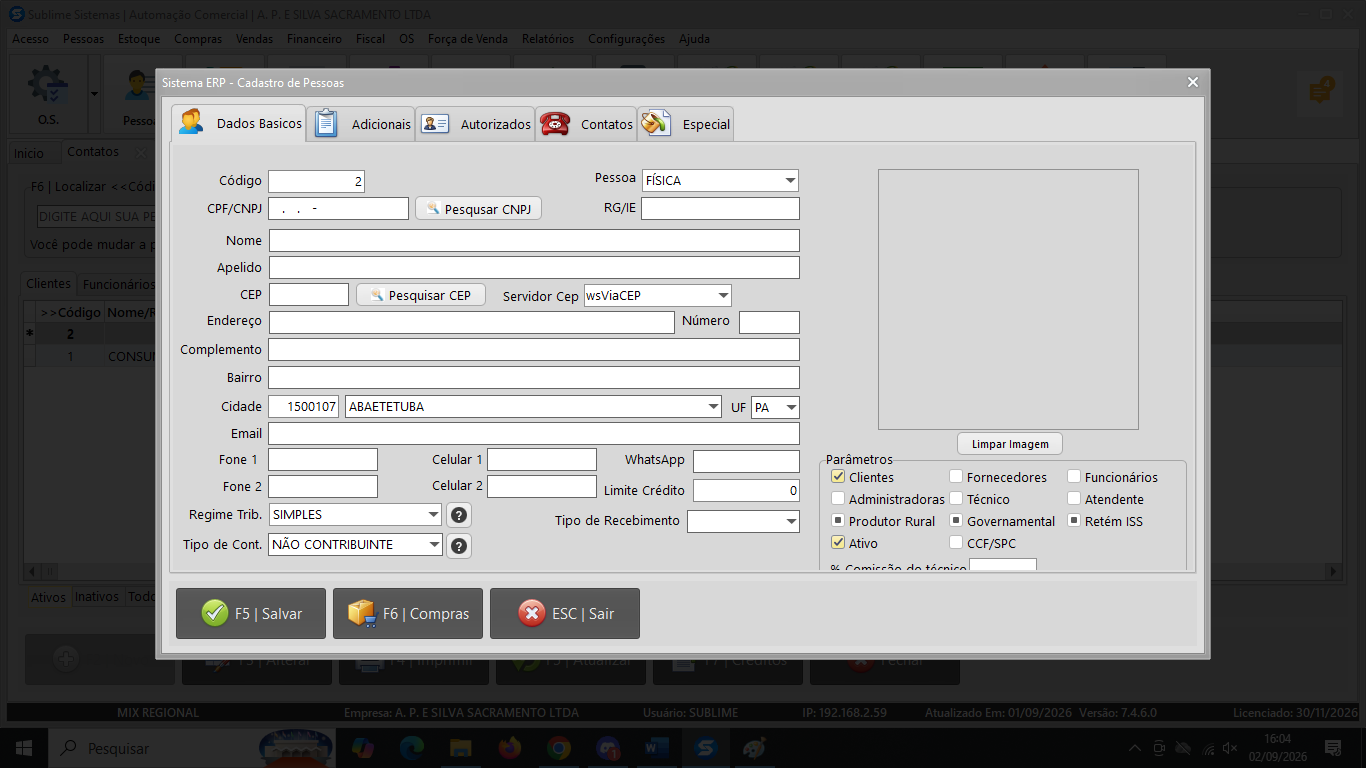
Task: Expand the Tipo de Recebimento dropdown
Action: (x=791, y=522)
